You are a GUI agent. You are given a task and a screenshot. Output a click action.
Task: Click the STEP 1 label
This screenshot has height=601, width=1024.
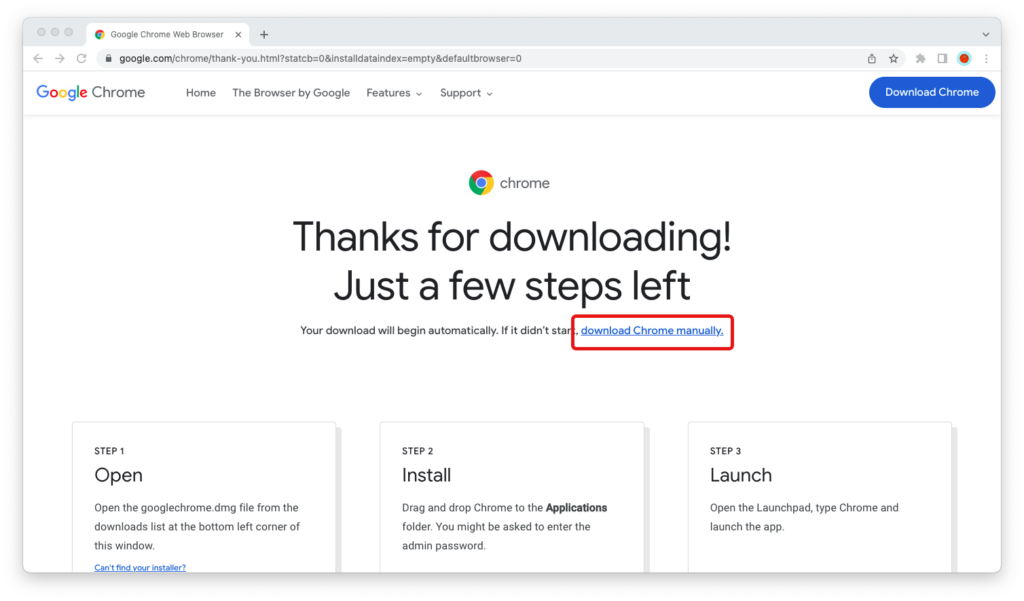click(x=109, y=451)
